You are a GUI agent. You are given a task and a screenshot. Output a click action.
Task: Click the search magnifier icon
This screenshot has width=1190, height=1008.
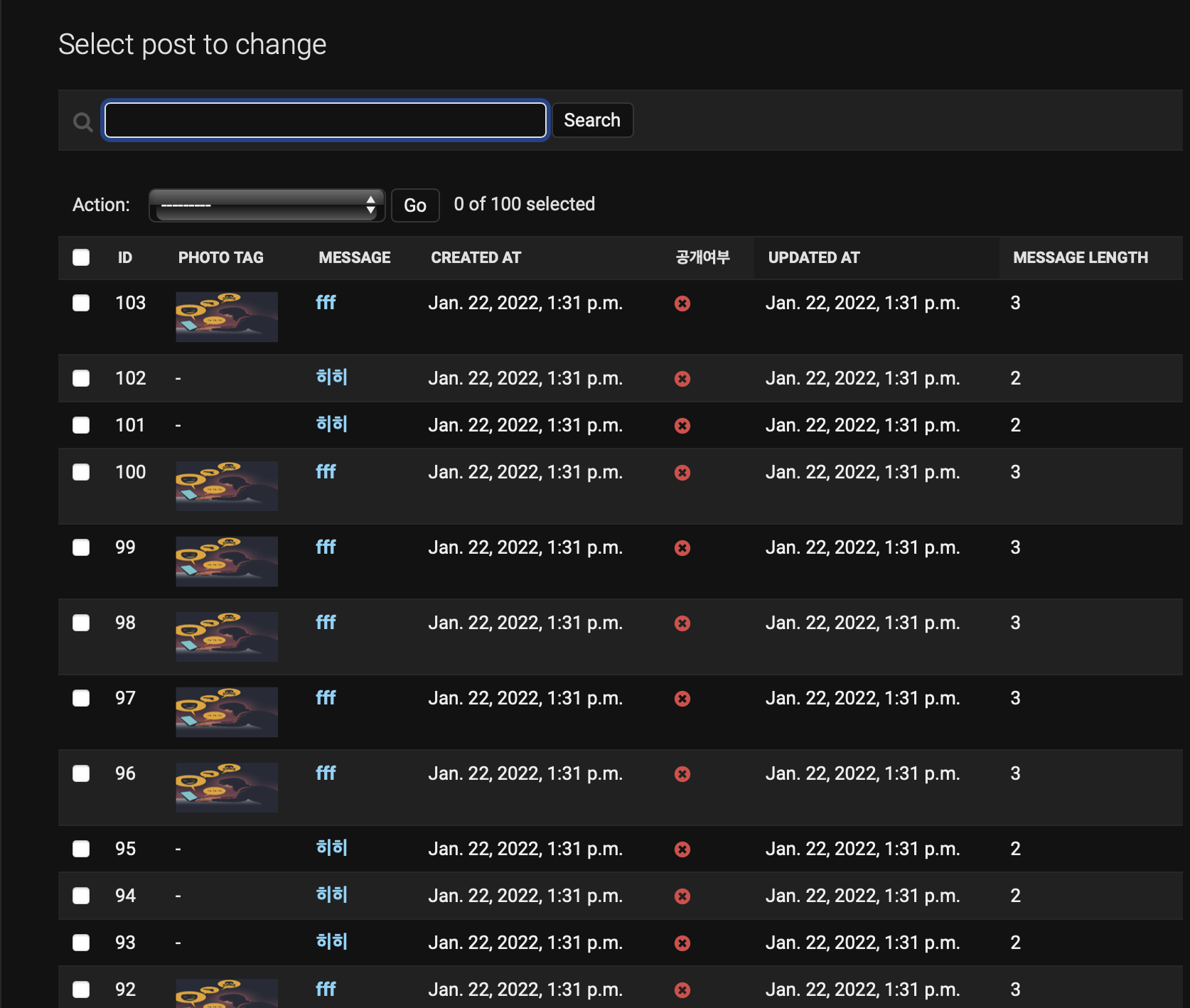[x=82, y=122]
